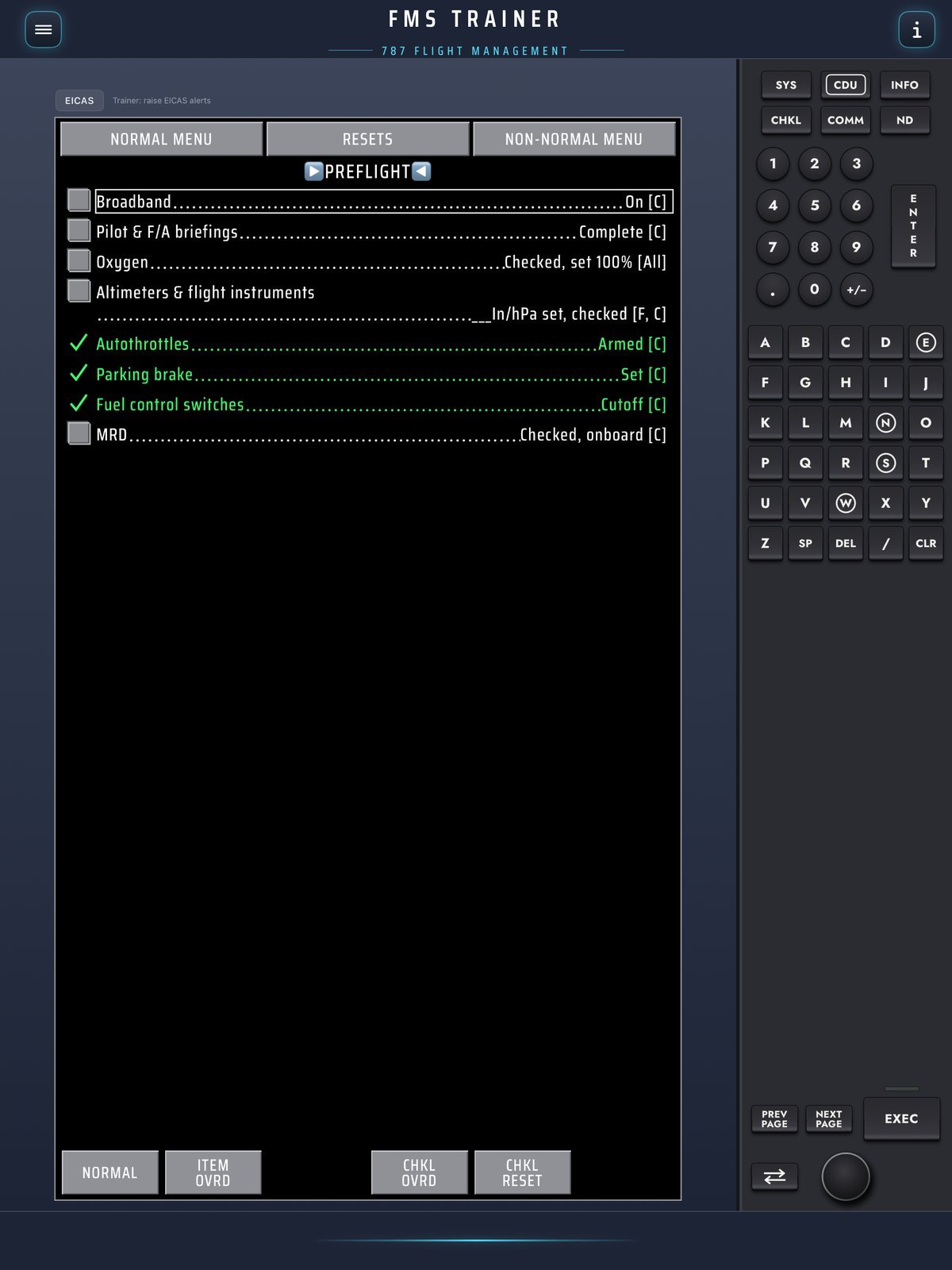Tick the Broadband checkbox
Screen dimensions: 952x1270
coord(79,200)
